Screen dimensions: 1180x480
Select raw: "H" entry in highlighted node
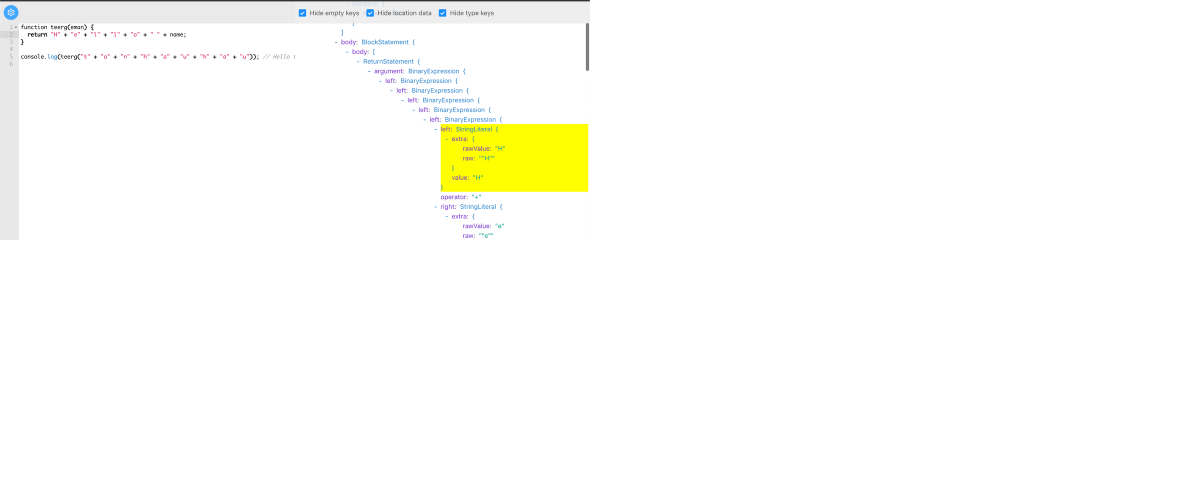point(479,159)
